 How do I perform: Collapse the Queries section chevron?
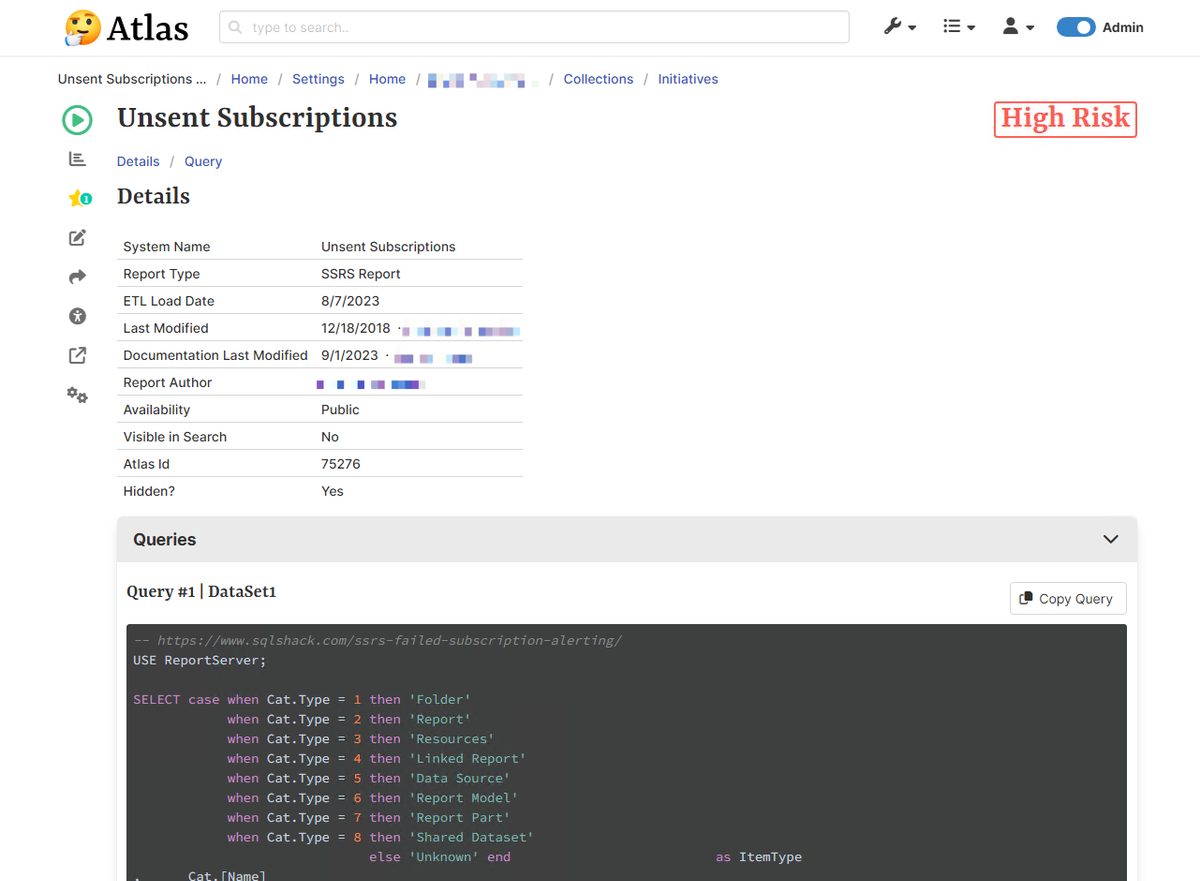[1110, 539]
